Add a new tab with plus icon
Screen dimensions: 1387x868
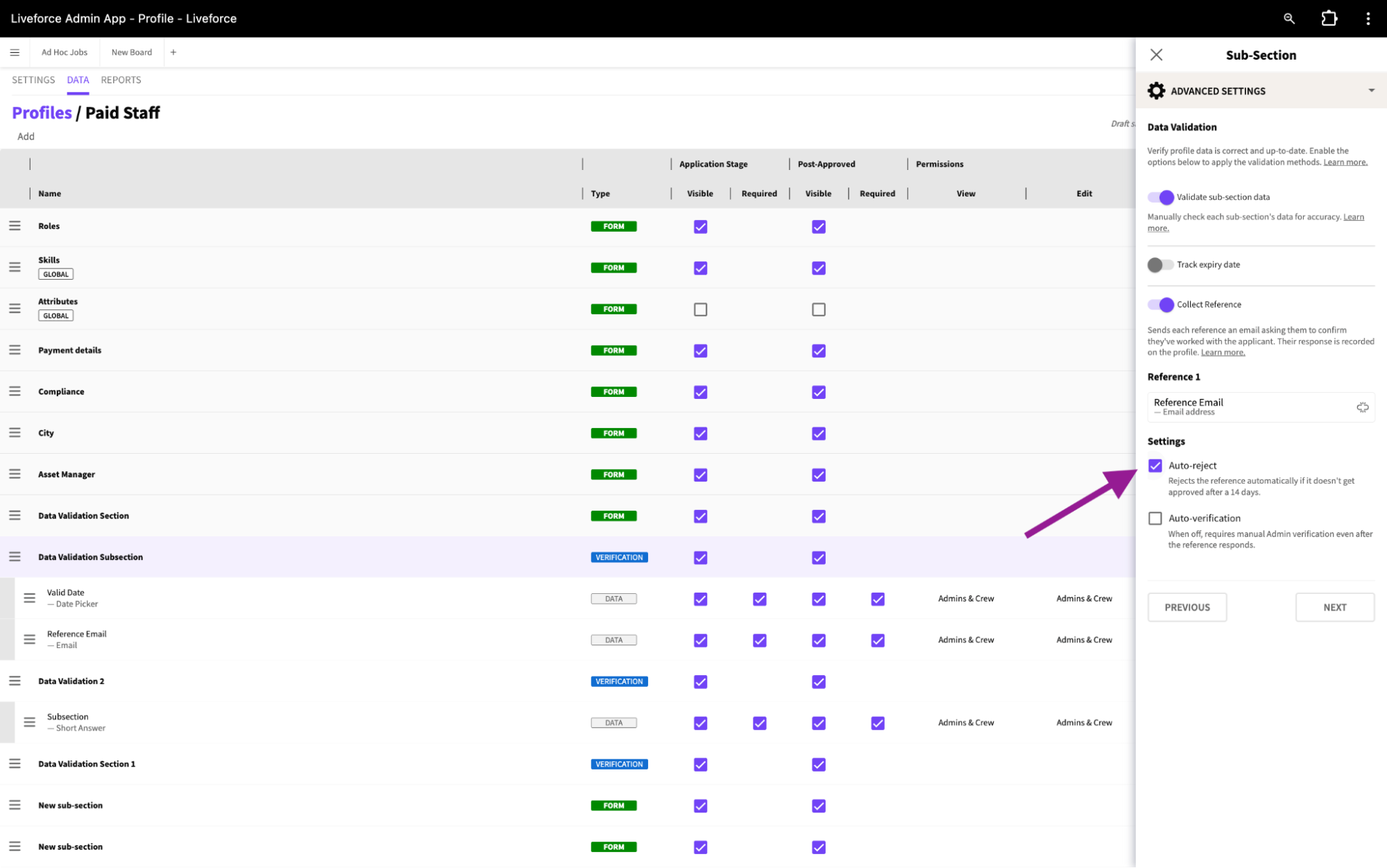[x=173, y=52]
